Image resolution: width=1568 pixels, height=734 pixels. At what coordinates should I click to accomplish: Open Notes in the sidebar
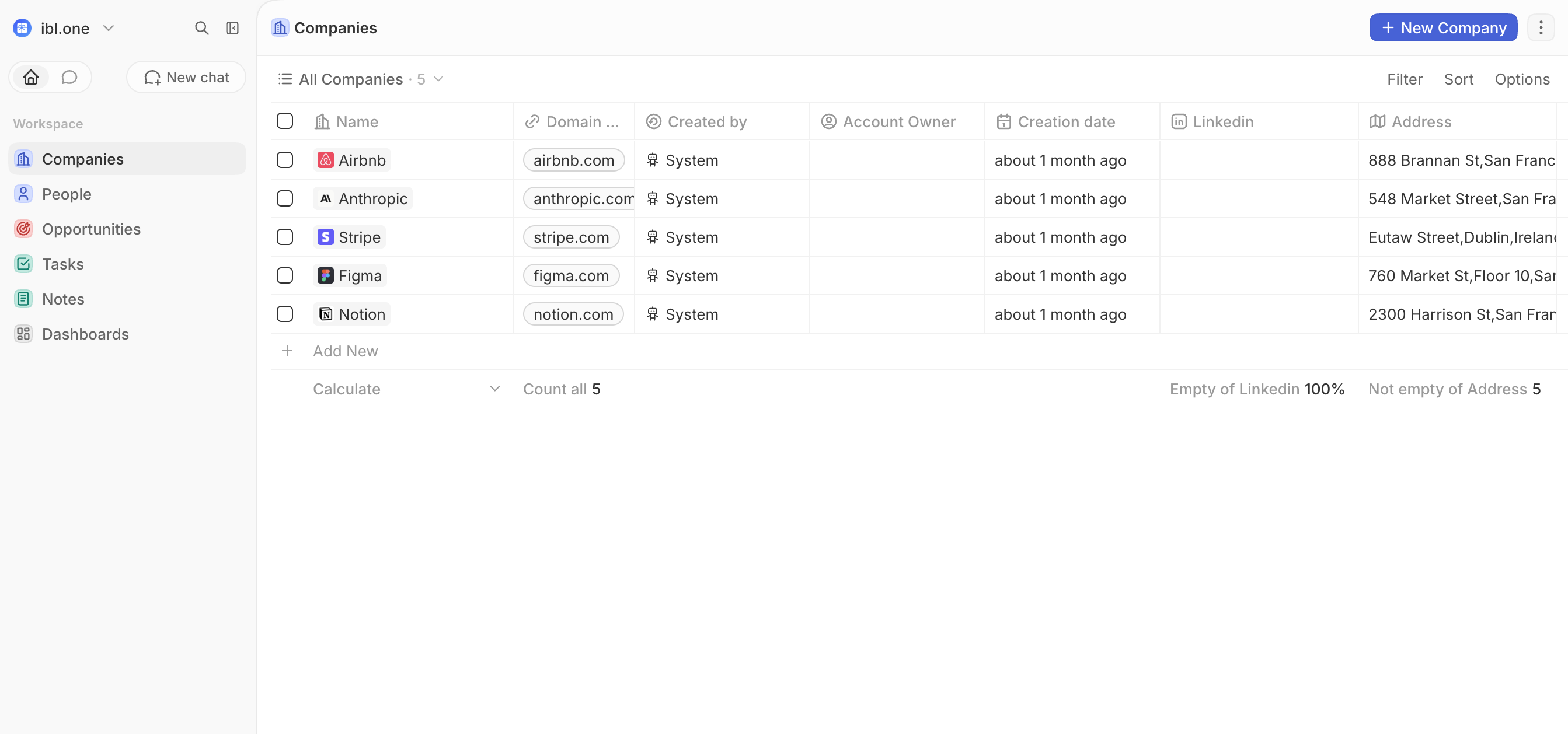127,299
